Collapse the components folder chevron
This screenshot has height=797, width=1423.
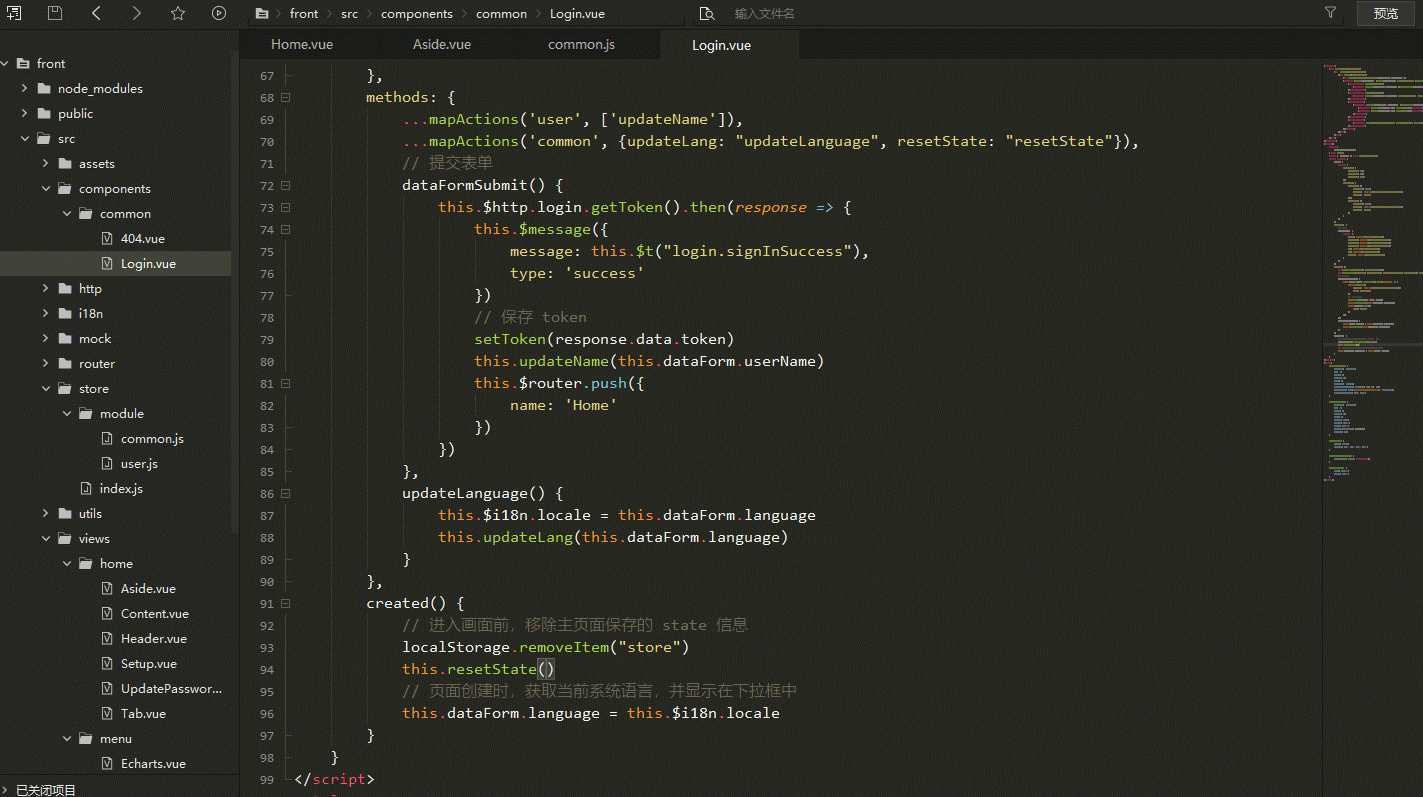click(45, 188)
